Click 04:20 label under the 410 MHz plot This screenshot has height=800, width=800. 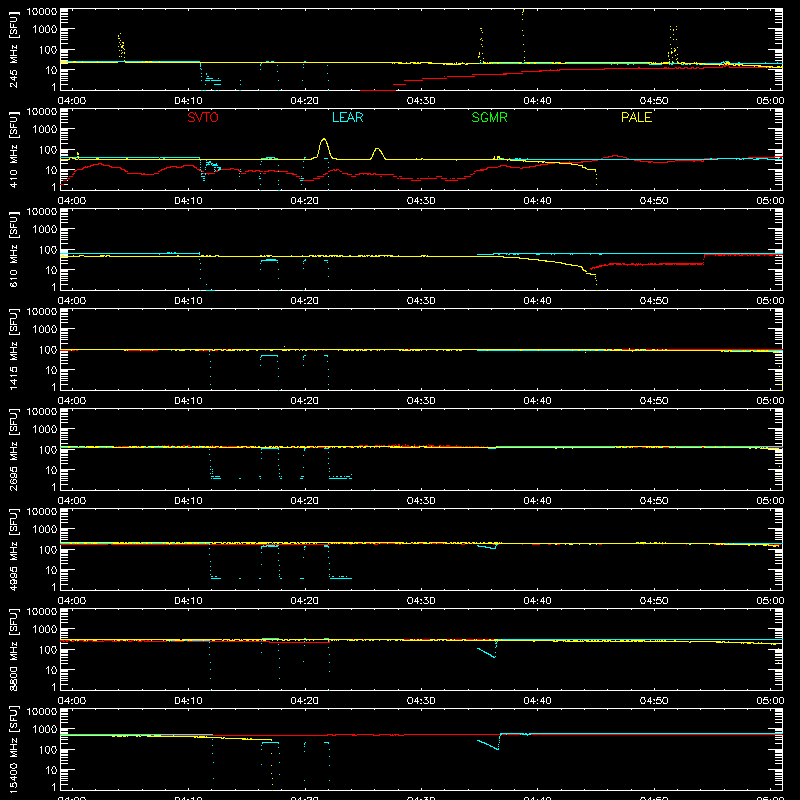[304, 201]
